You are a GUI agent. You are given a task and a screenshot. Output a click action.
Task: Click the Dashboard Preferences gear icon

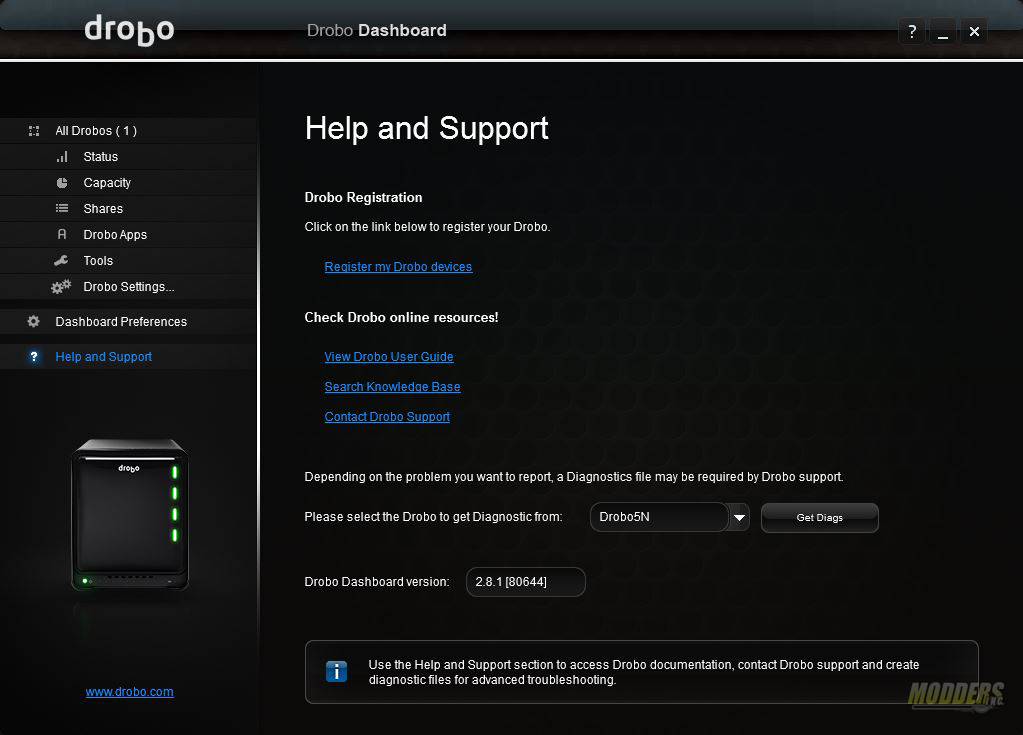pyautogui.click(x=33, y=322)
